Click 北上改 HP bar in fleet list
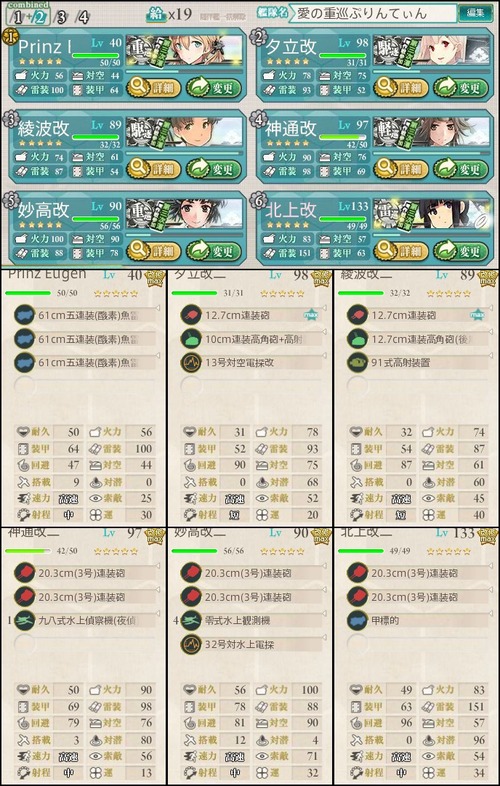The width and height of the screenshot is (500, 786). (344, 219)
